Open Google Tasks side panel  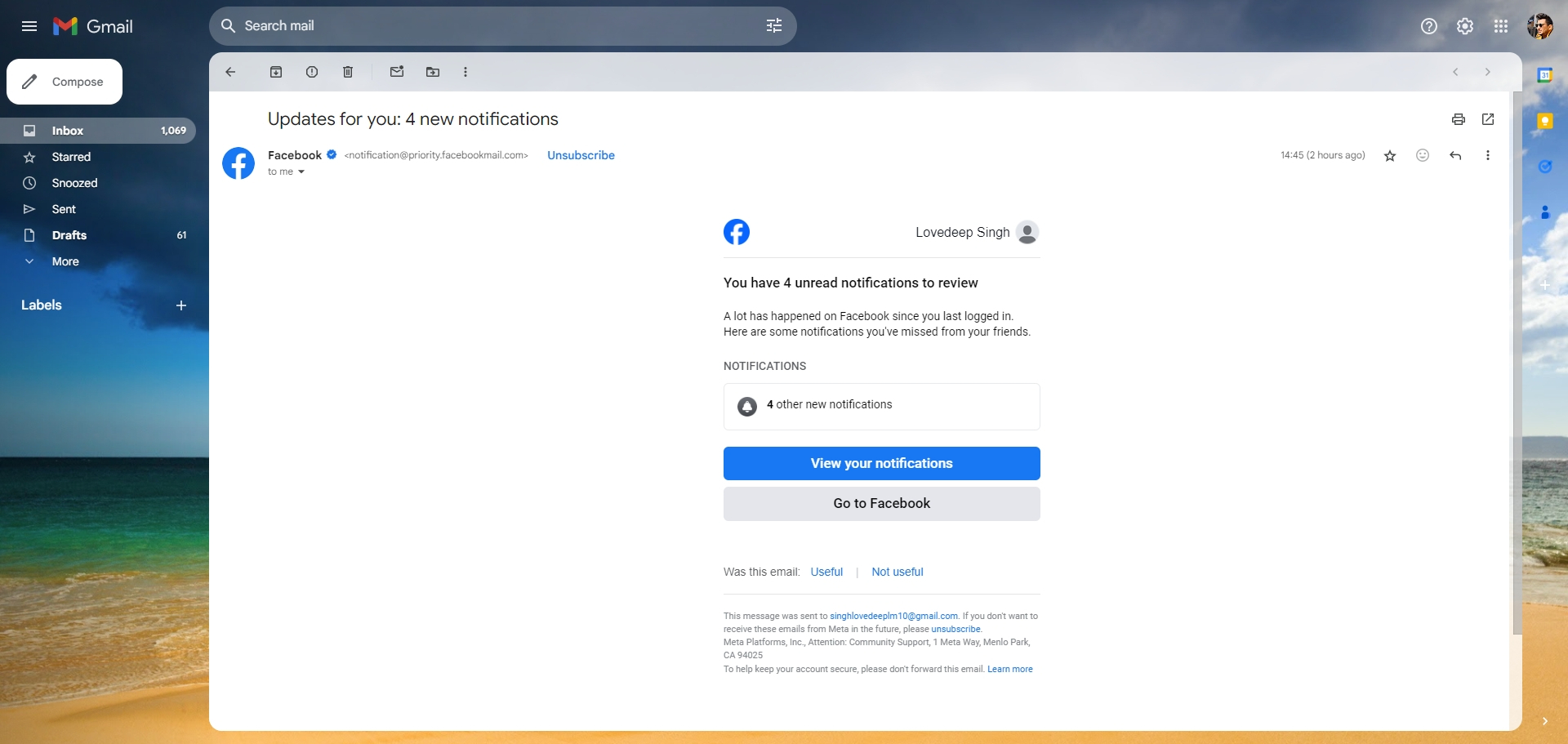(1545, 167)
